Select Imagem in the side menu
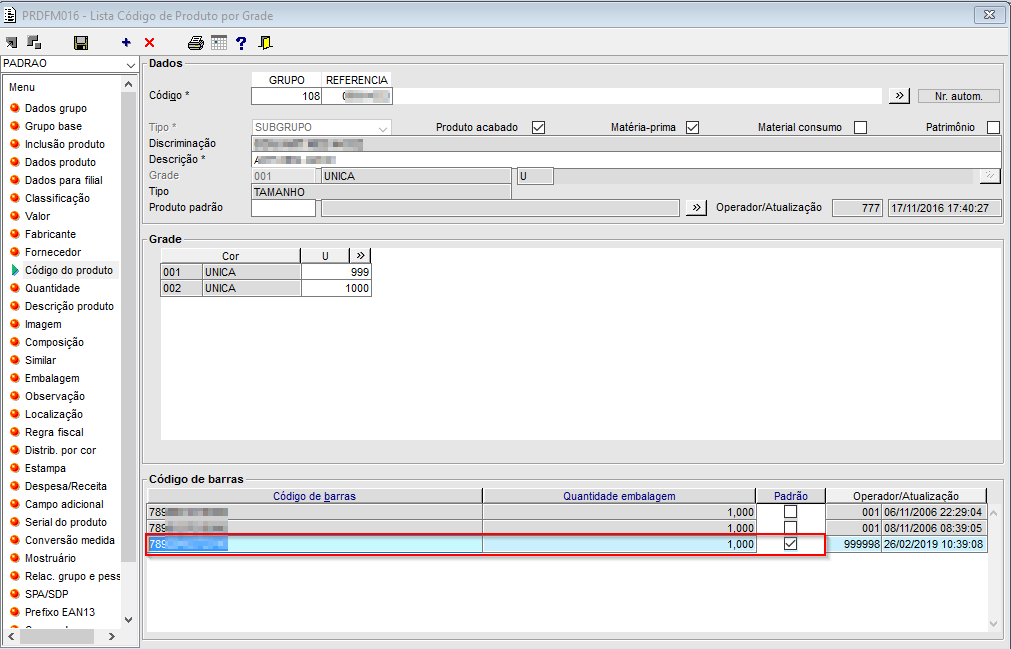Screen dimensions: 1011x649 [x=43, y=325]
